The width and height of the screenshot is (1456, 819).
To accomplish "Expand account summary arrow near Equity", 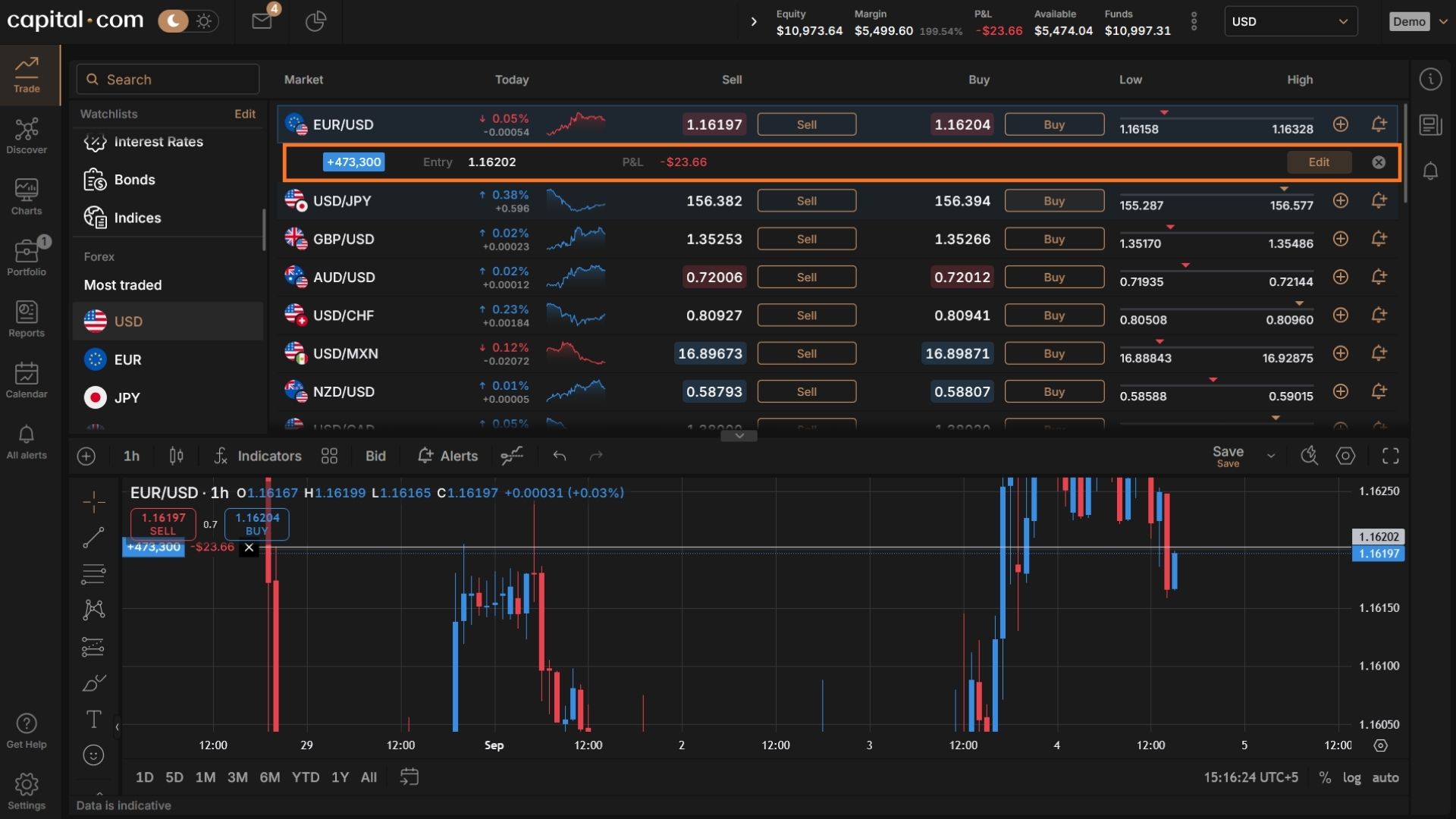I will (753, 21).
